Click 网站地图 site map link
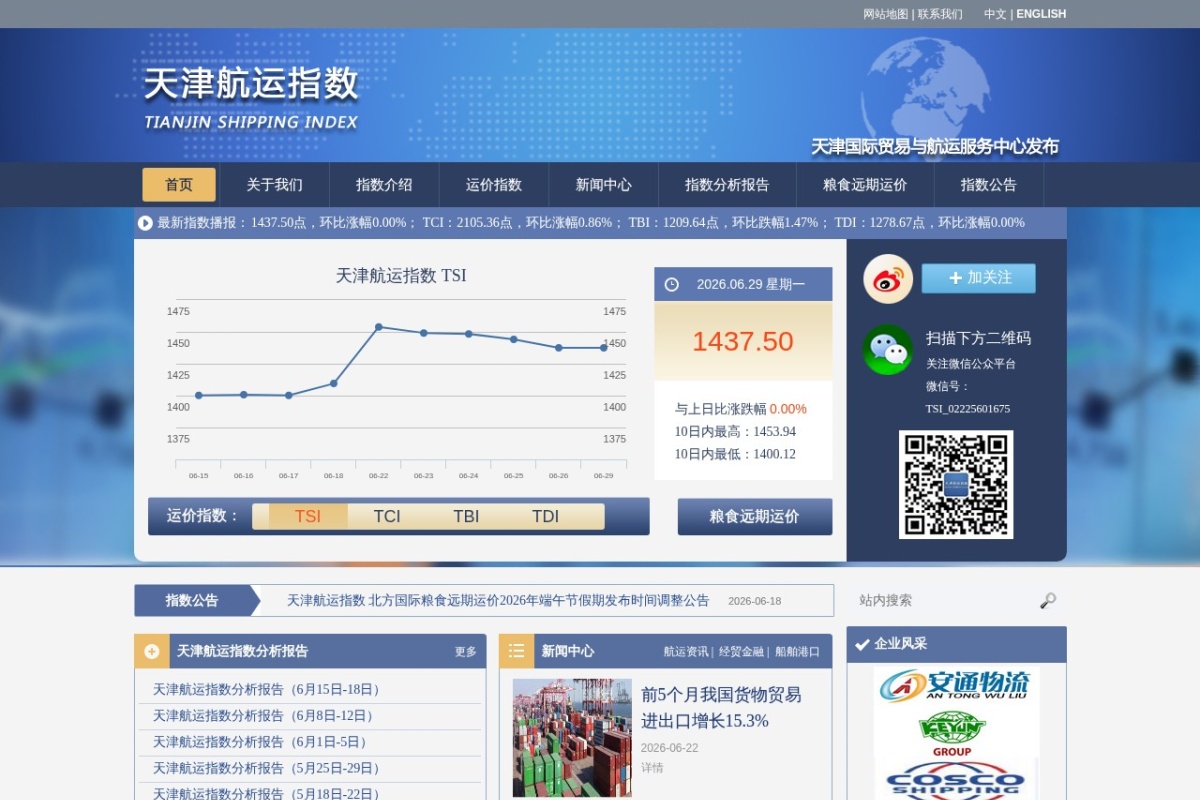 886,14
